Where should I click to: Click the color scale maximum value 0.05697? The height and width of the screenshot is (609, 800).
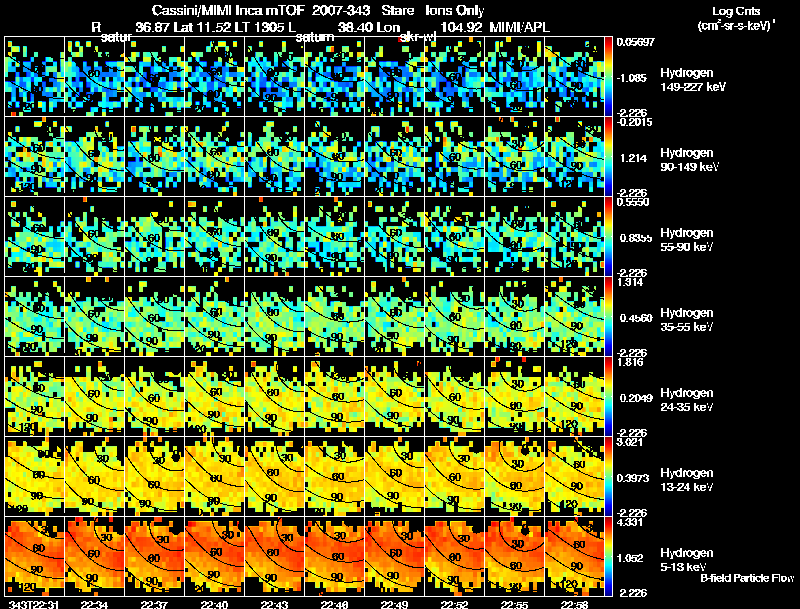pos(635,42)
